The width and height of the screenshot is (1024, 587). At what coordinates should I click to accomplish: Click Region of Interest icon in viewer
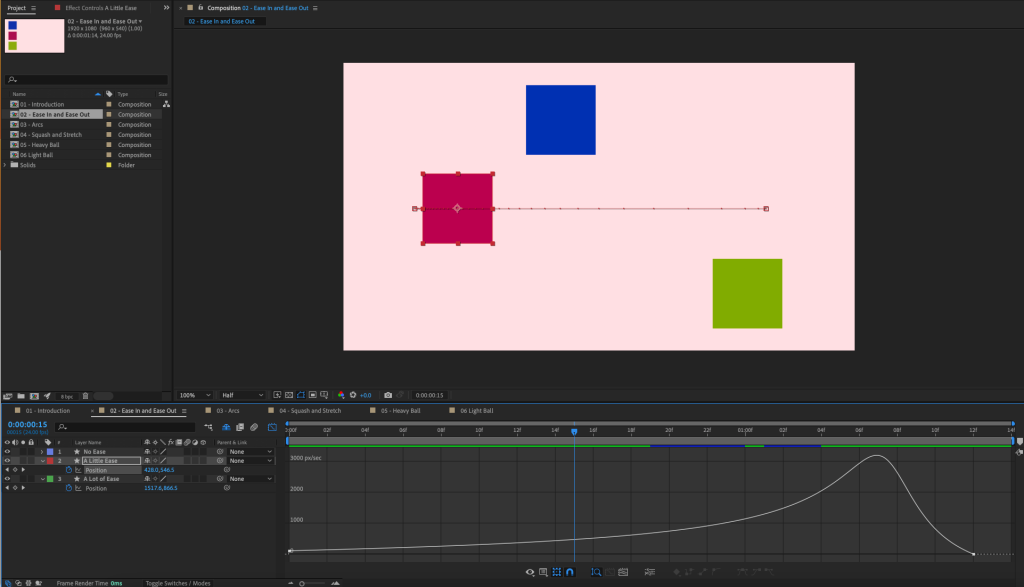pyautogui.click(x=312, y=395)
